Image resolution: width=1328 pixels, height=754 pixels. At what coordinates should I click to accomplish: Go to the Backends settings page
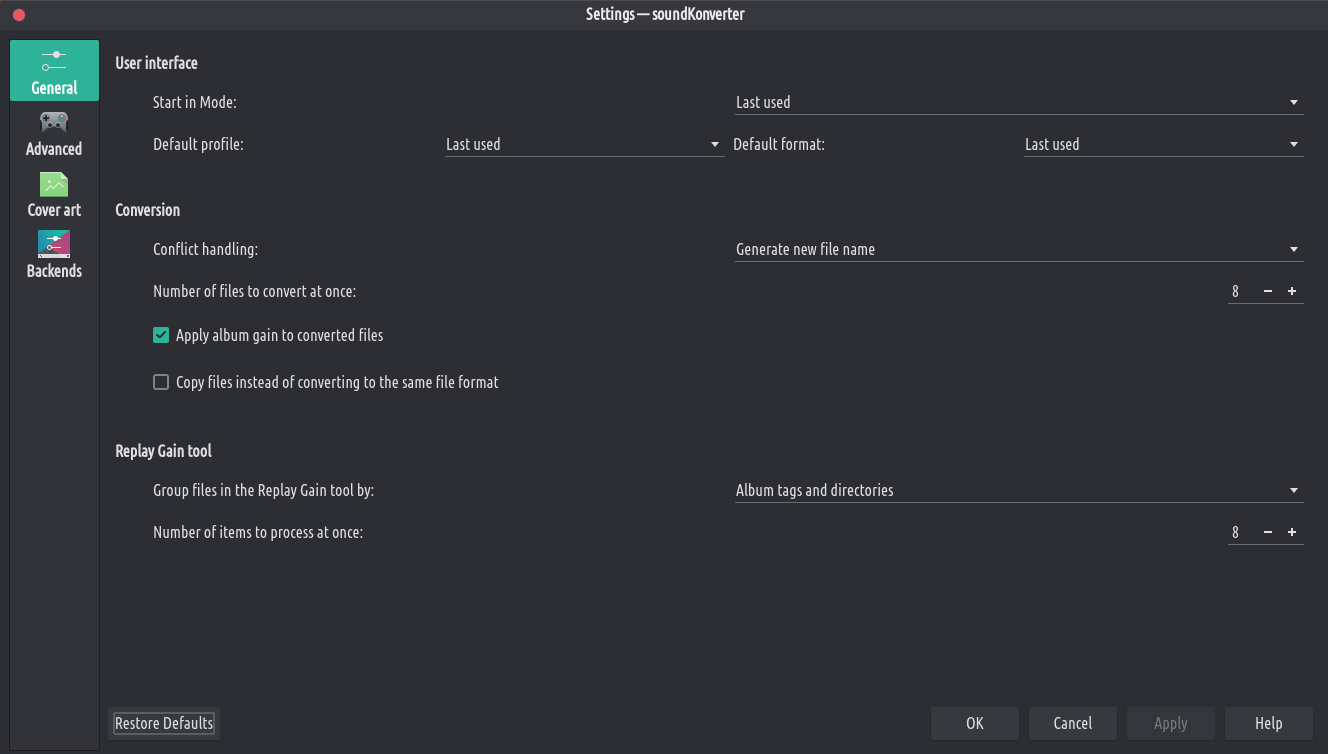54,255
